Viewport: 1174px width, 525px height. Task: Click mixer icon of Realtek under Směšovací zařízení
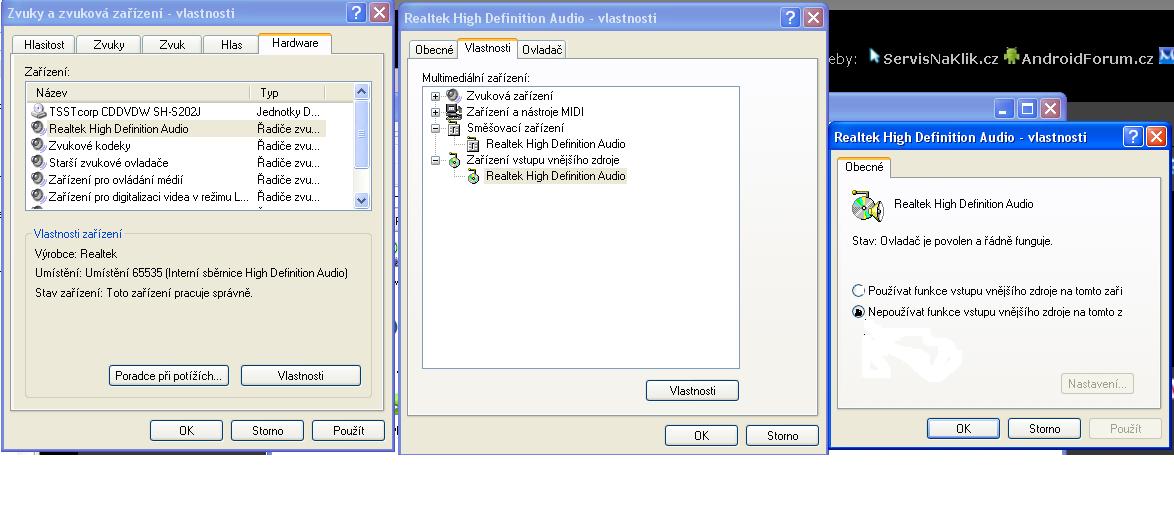pyautogui.click(x=473, y=144)
